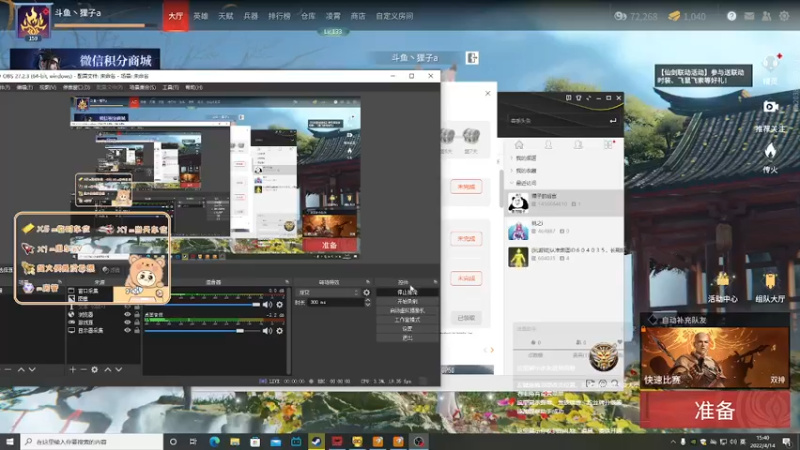Viewport: 800px width, 450px height.
Task: Go to next page arrow in white panel
Action: (x=492, y=350)
